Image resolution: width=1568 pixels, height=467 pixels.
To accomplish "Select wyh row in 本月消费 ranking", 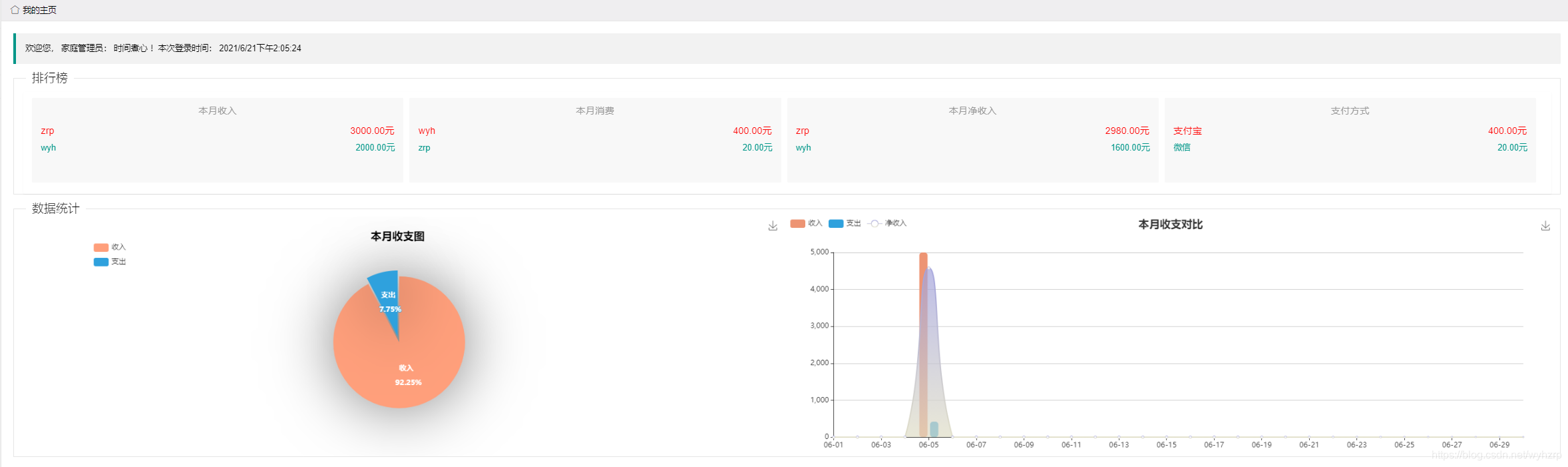I will [595, 131].
